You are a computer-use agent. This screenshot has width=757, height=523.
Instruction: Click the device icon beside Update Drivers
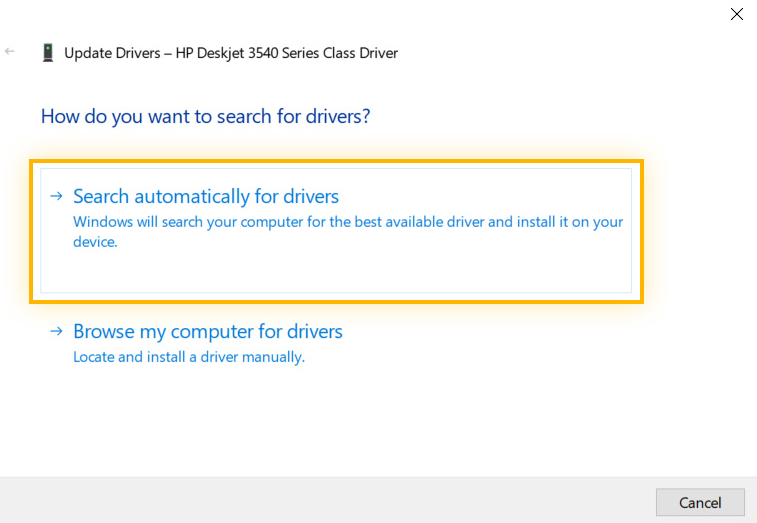click(48, 53)
